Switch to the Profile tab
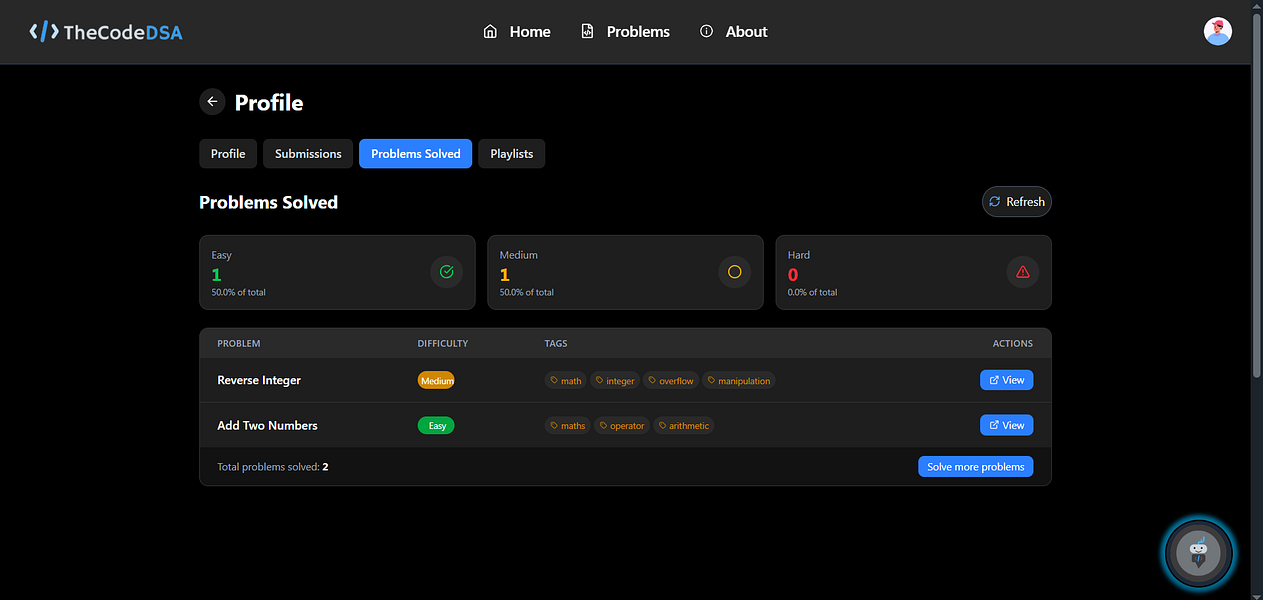This screenshot has height=600, width=1263. point(228,154)
